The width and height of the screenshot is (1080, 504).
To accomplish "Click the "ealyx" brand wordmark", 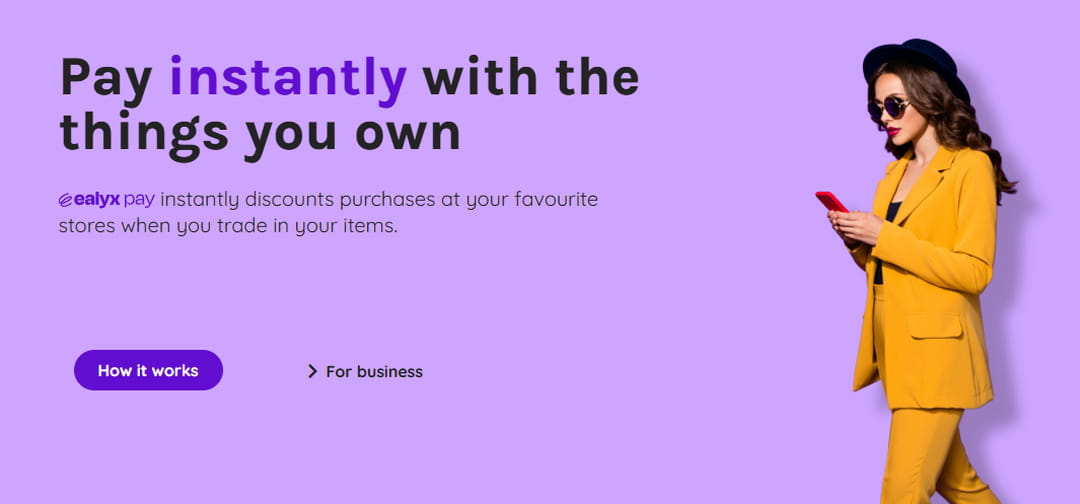I will click(97, 200).
